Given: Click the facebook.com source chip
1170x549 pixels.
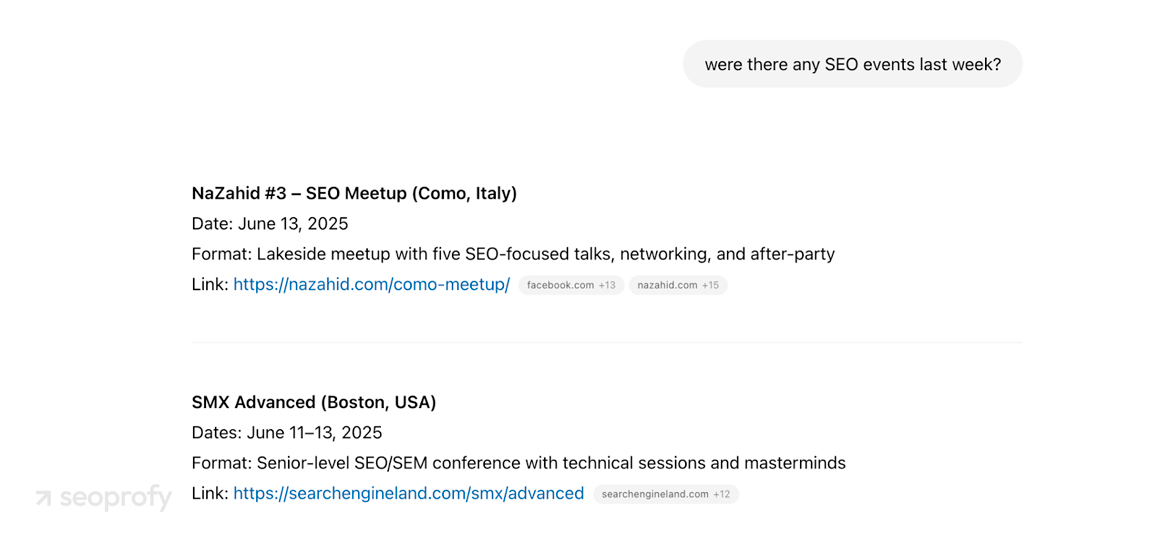Looking at the screenshot, I should pos(571,285).
